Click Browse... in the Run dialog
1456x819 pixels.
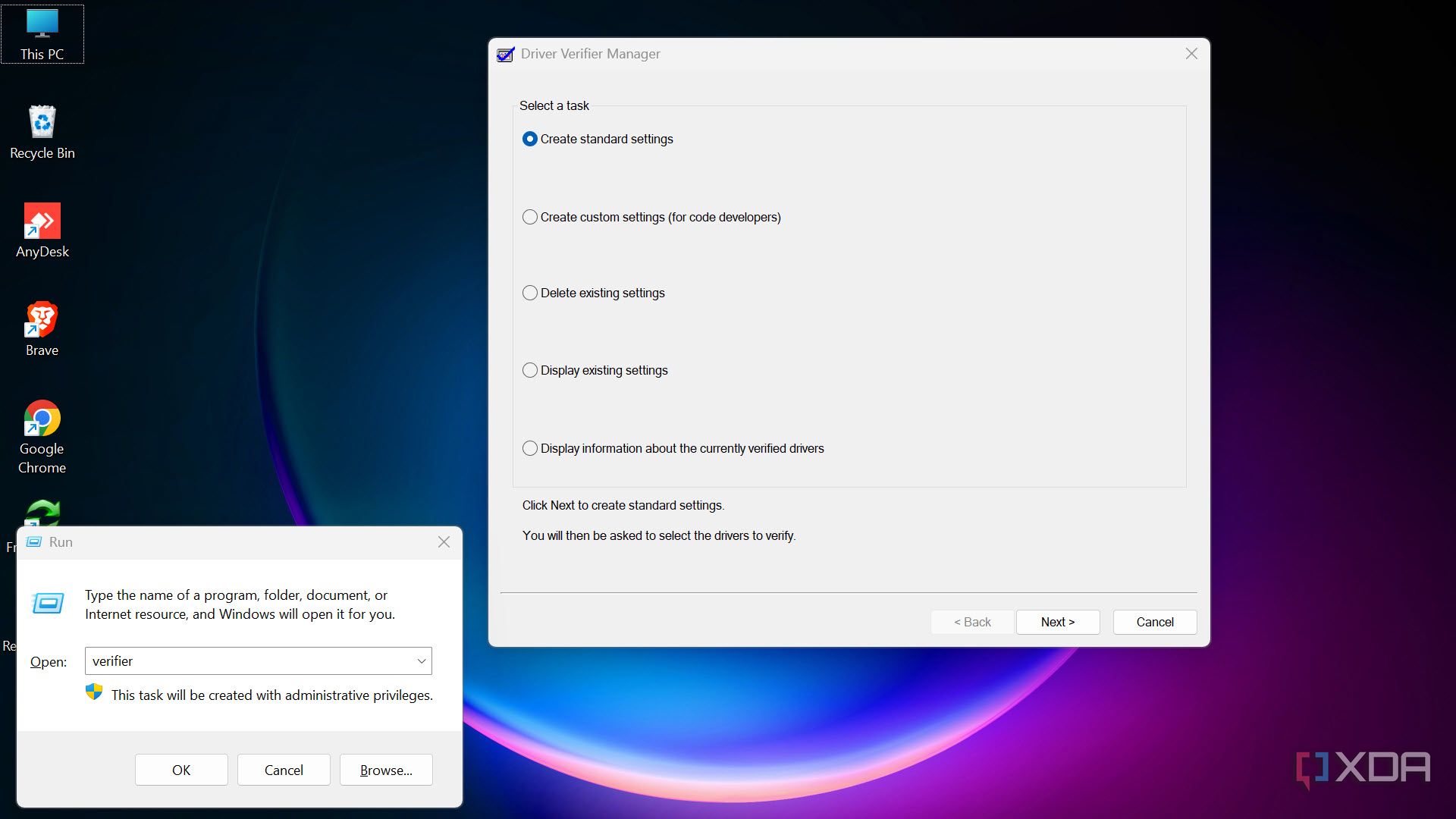coord(386,770)
